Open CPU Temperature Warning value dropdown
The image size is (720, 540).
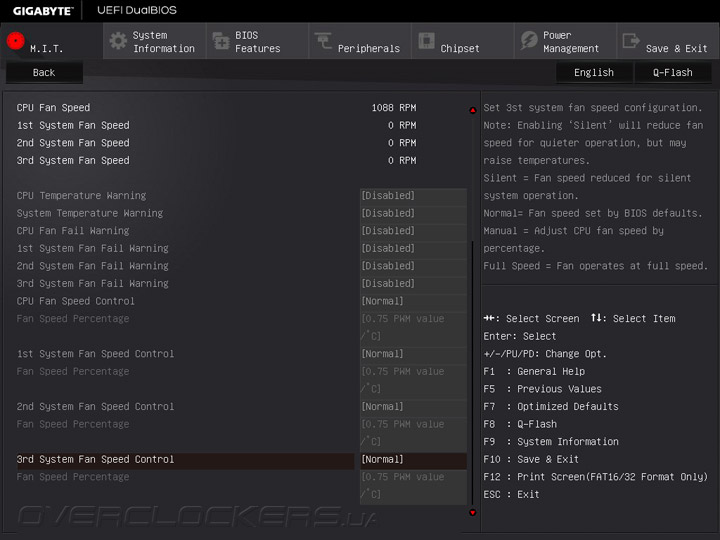[413, 196]
